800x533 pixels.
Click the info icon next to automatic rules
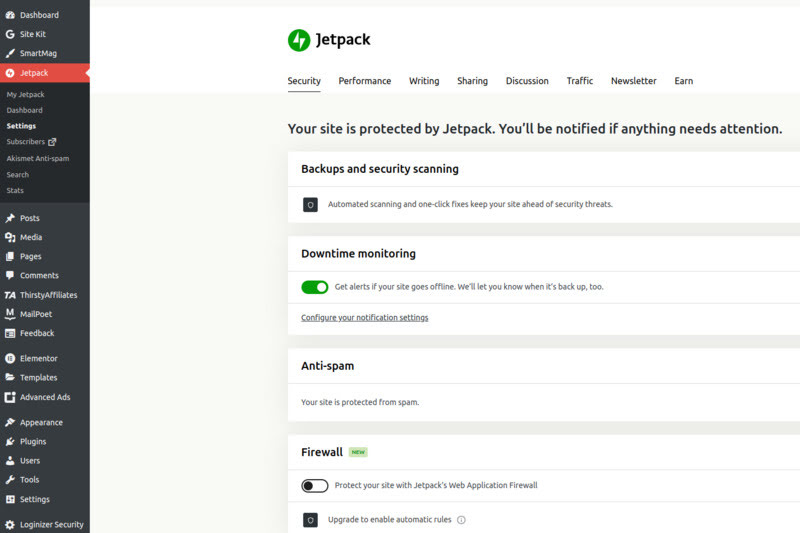(461, 520)
